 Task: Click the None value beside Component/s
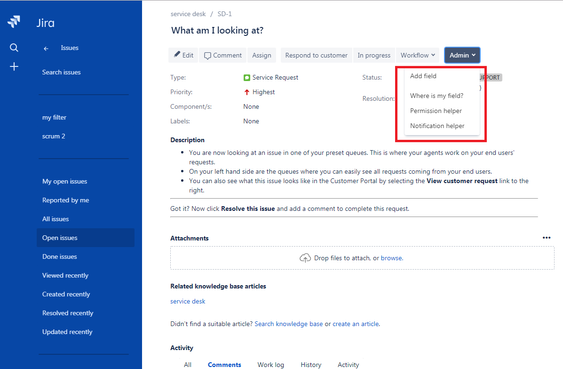[251, 107]
